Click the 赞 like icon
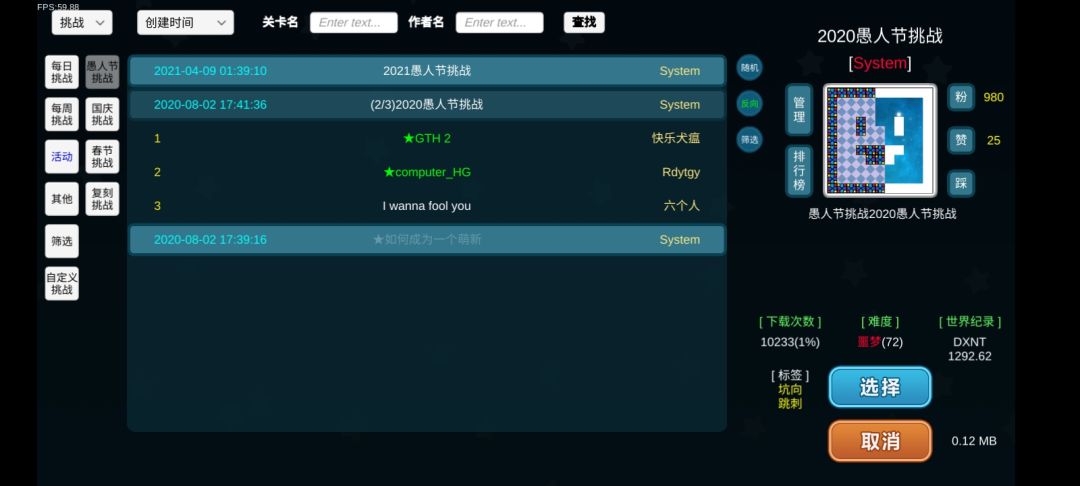Screen dimensions: 1080x486 pyautogui.click(x=961, y=140)
